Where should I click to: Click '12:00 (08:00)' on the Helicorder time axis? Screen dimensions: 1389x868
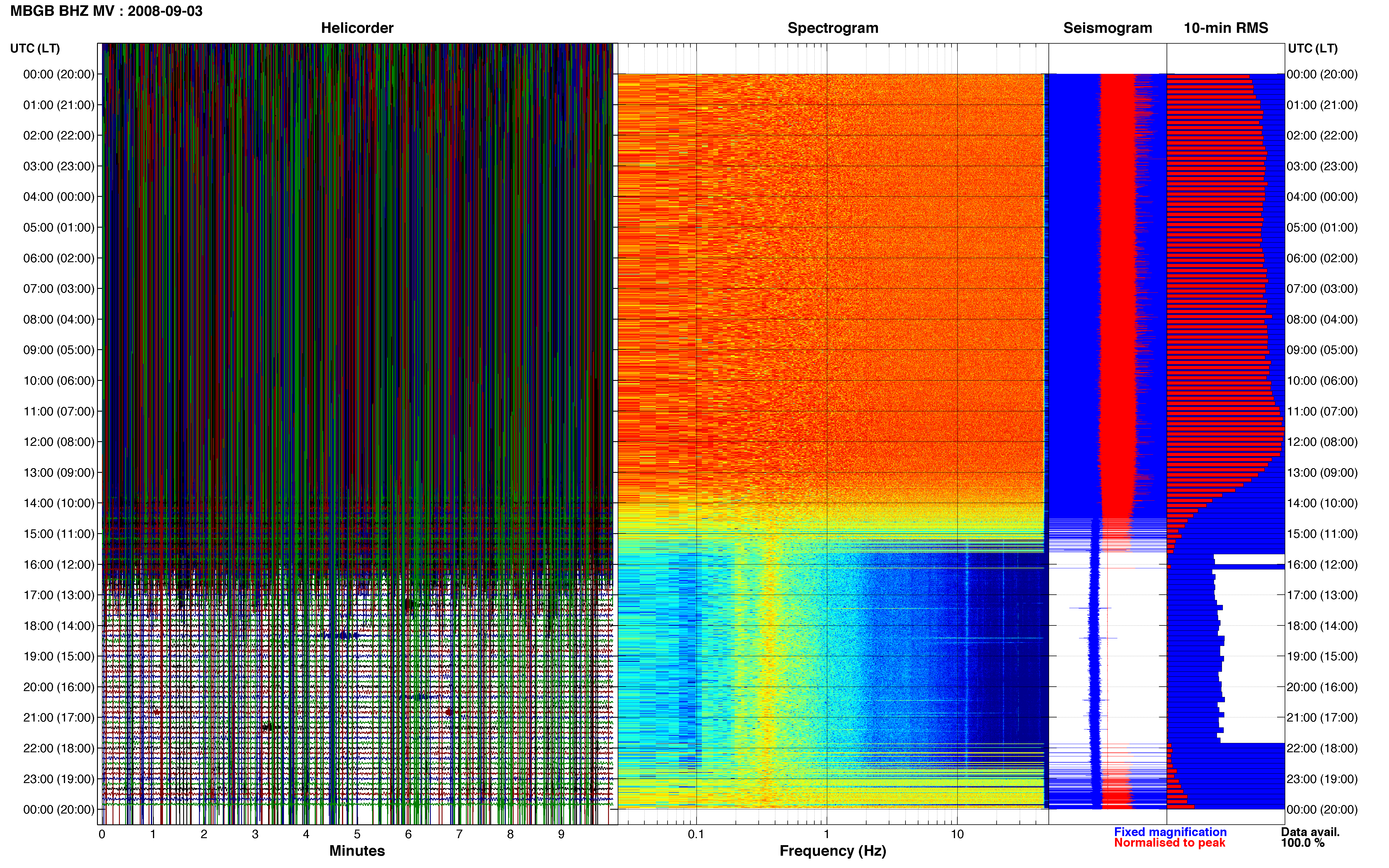coord(59,442)
